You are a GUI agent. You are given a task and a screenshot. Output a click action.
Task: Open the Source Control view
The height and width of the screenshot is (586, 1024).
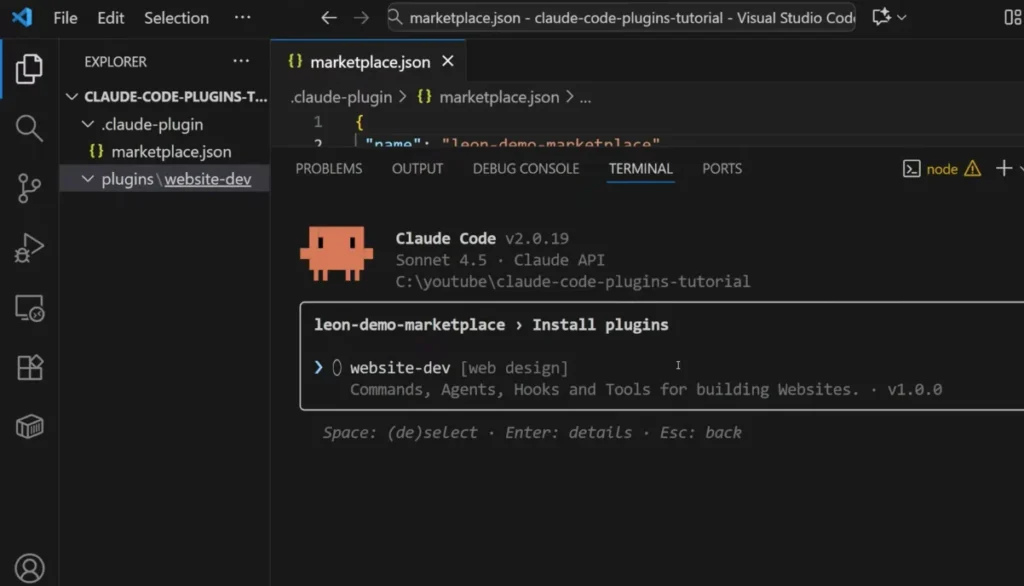click(28, 188)
